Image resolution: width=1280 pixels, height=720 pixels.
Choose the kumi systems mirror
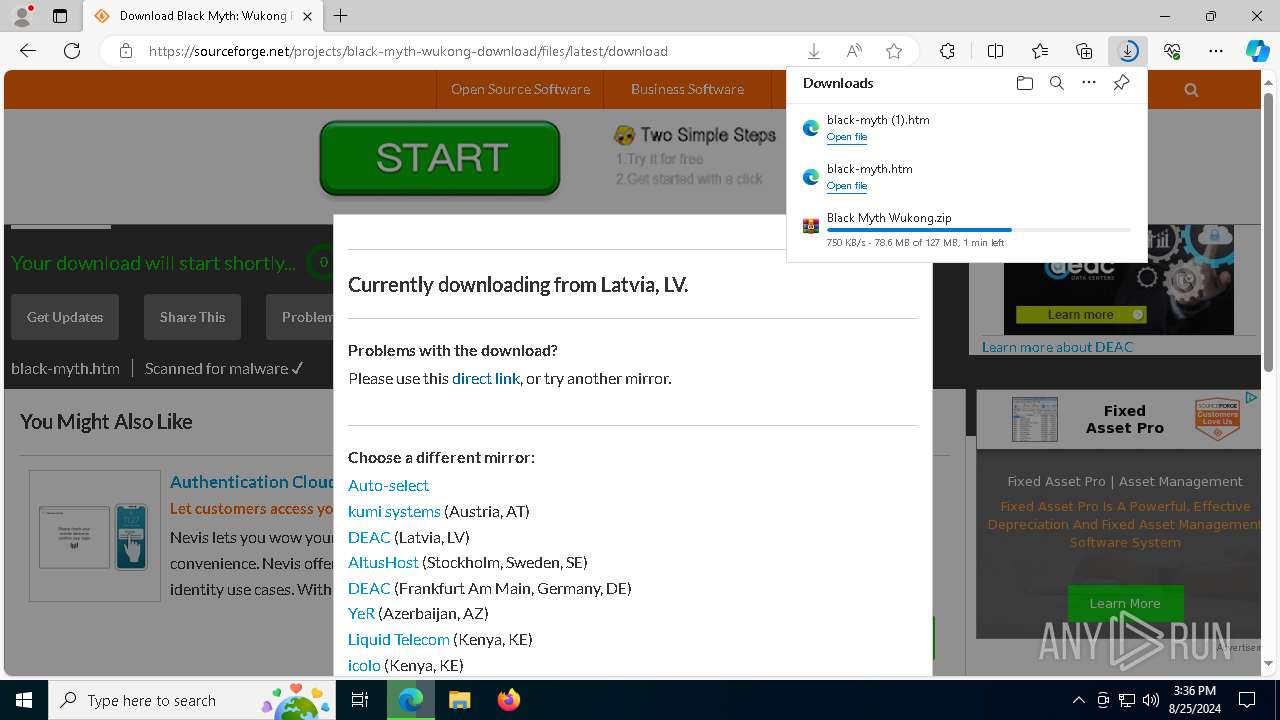point(394,511)
